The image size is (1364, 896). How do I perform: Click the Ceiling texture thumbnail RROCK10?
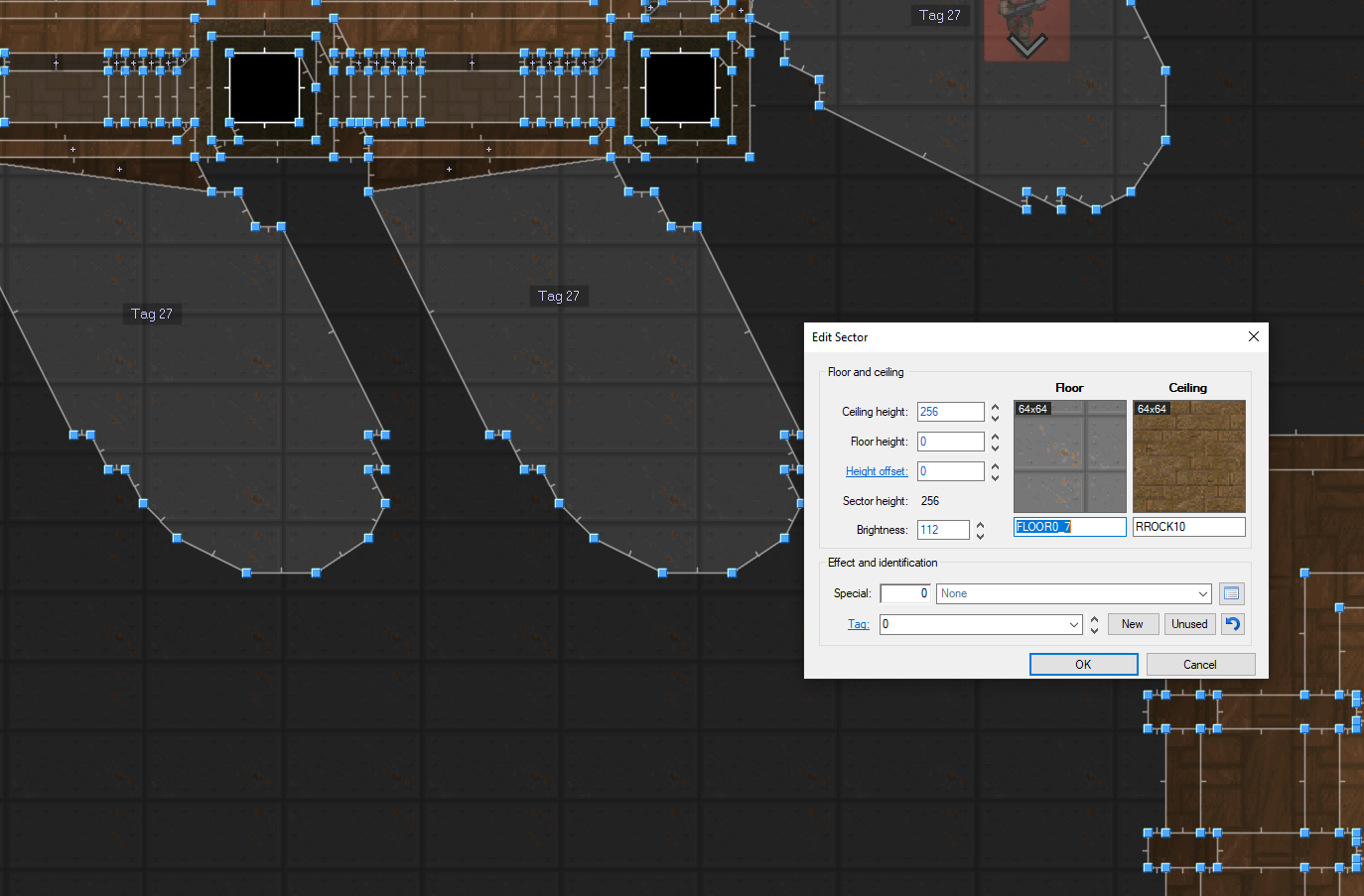coord(1188,456)
